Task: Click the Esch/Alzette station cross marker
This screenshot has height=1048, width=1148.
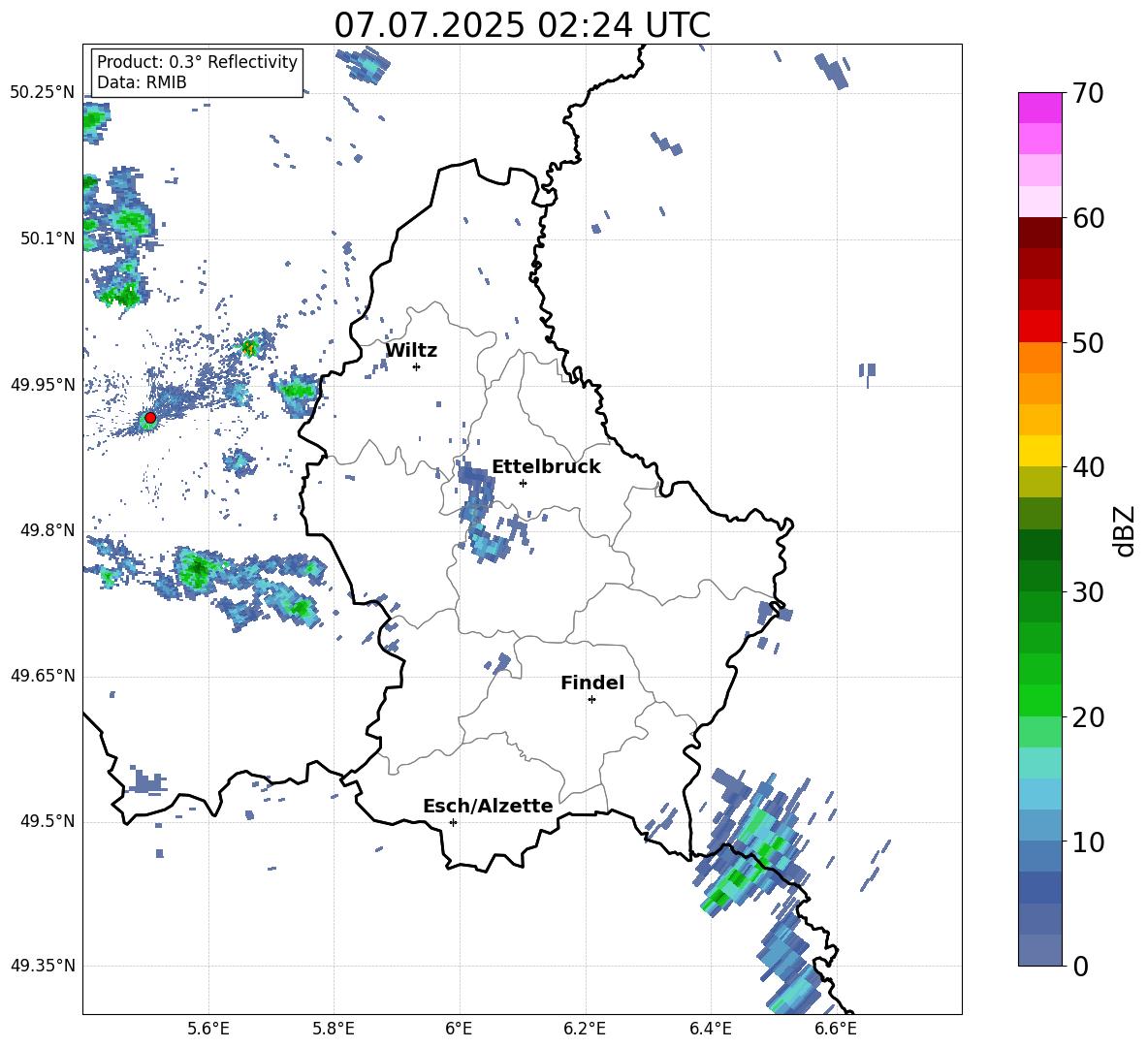Action: pyautogui.click(x=453, y=822)
